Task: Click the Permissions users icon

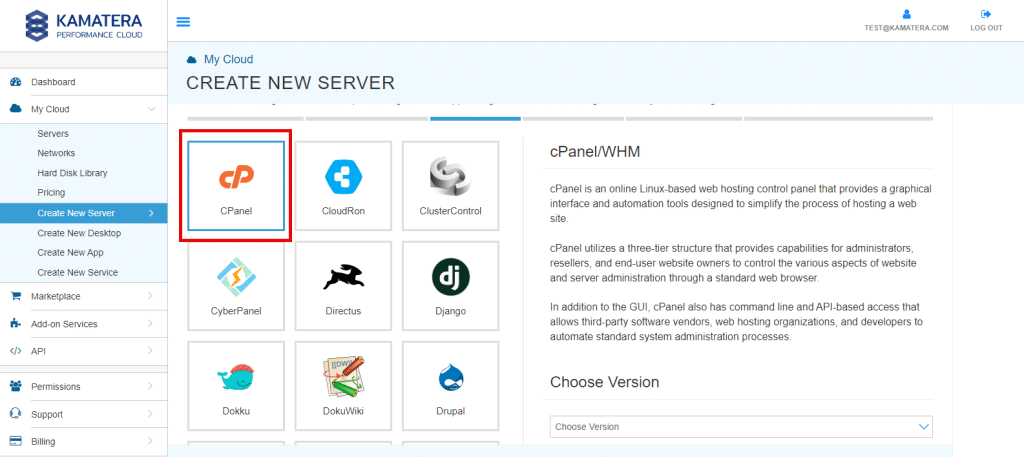Action: (x=16, y=386)
